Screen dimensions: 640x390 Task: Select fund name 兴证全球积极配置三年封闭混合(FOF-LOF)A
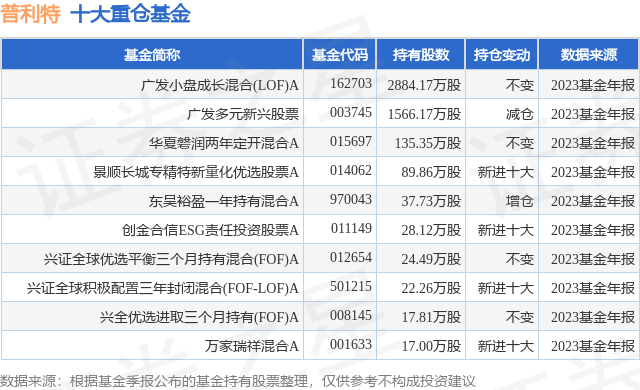(x=163, y=288)
